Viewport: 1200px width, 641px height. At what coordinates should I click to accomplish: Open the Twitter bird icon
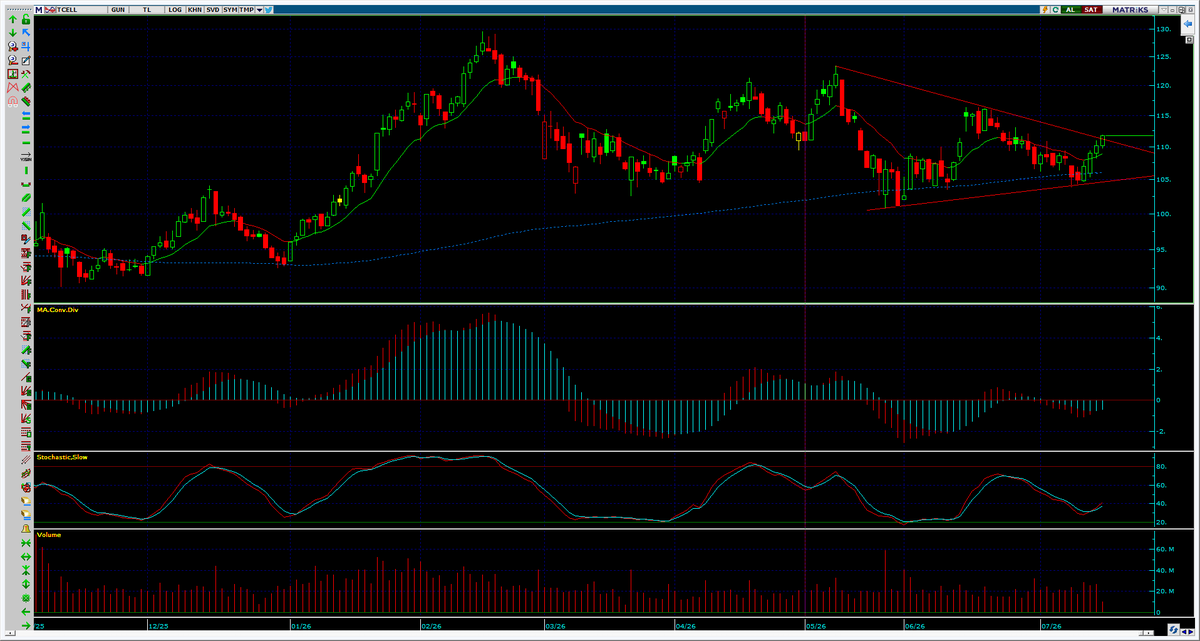click(x=268, y=10)
